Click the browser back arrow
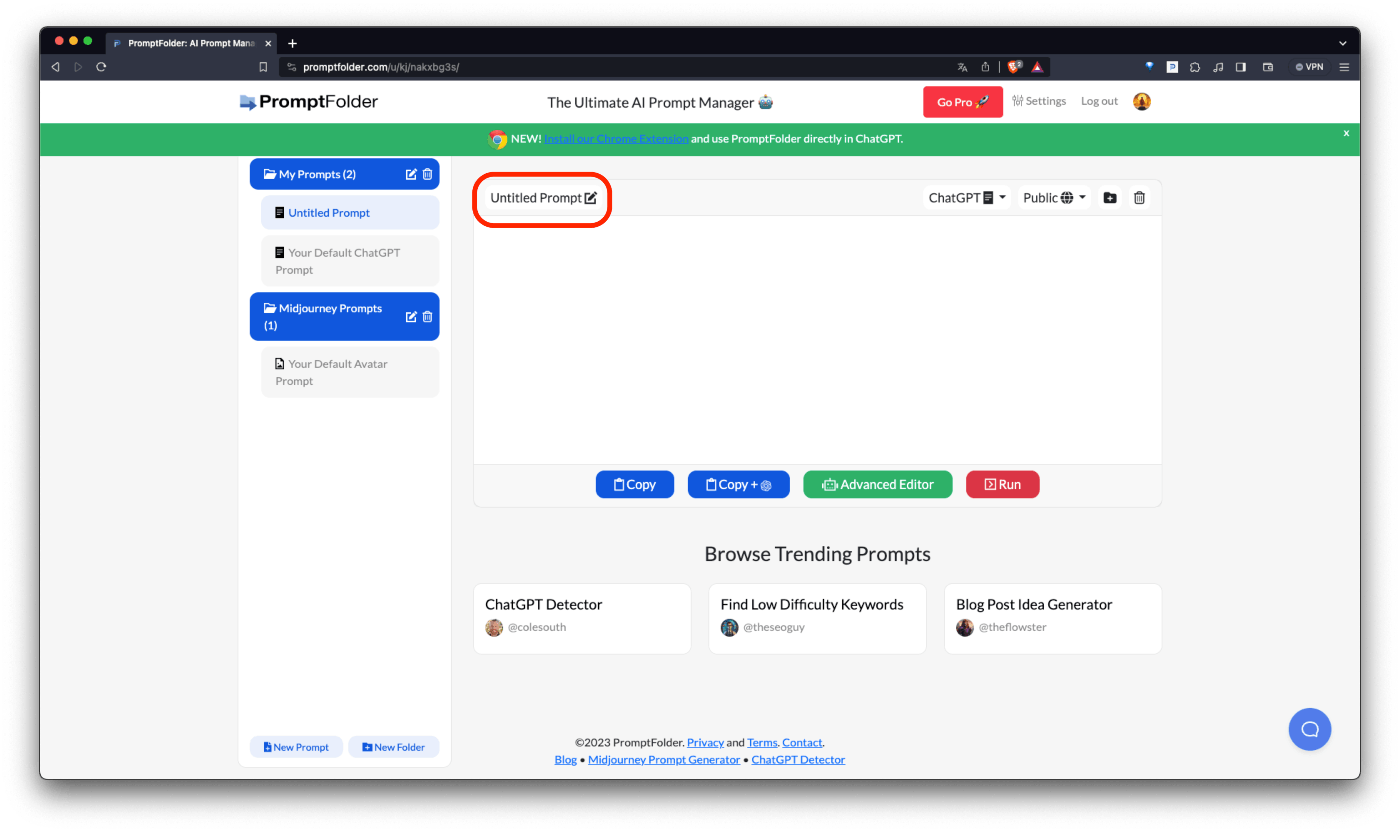The image size is (1400, 832). click(x=55, y=67)
